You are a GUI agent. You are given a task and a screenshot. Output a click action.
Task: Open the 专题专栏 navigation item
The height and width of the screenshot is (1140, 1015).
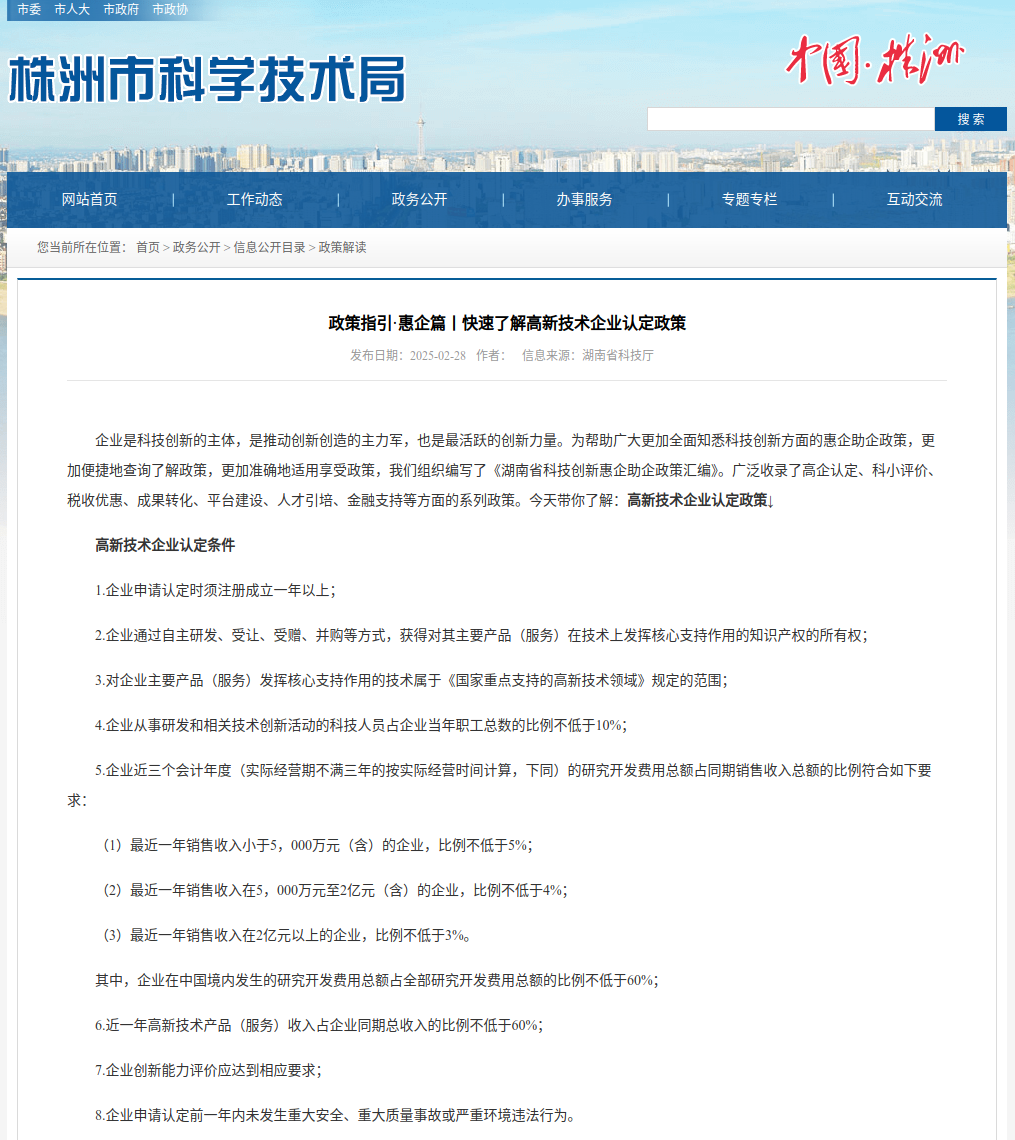750,199
